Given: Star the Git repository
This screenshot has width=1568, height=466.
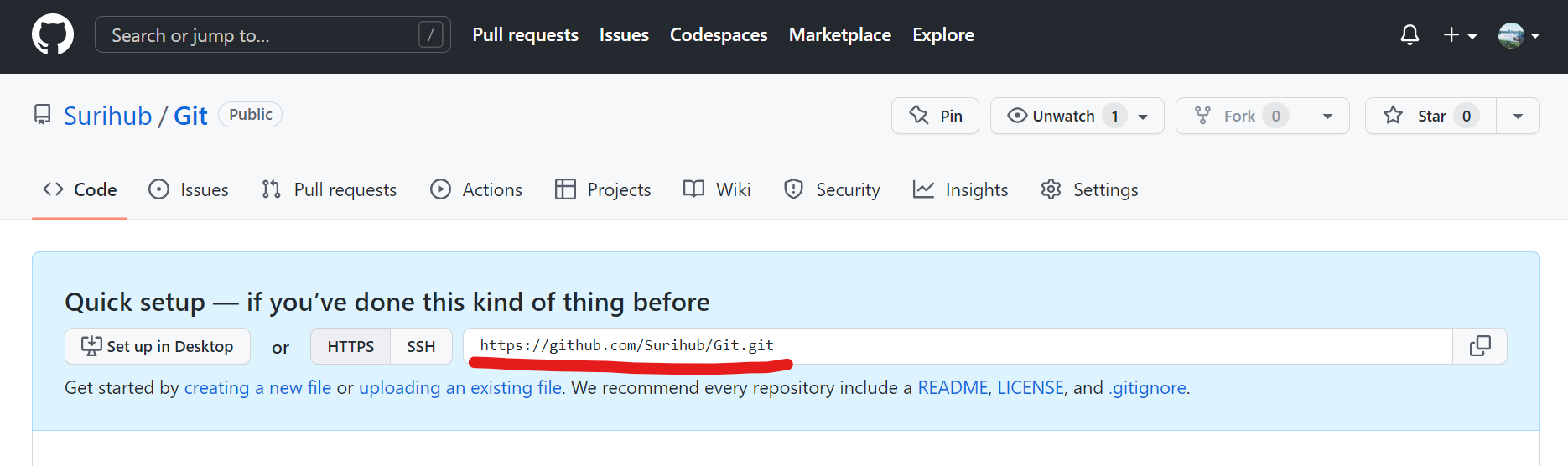Looking at the screenshot, I should (x=1430, y=116).
